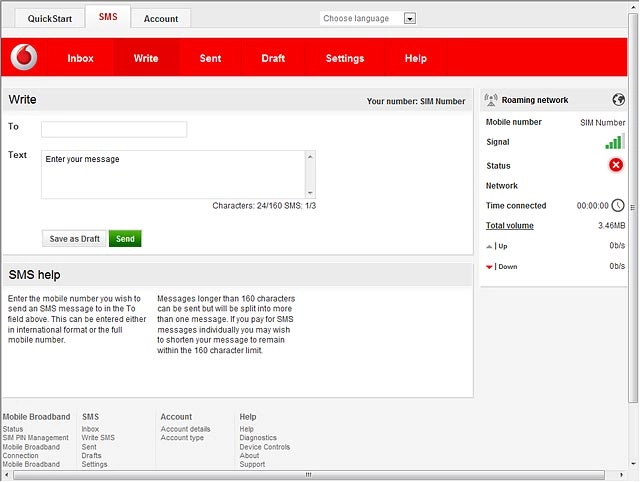This screenshot has width=640, height=482.
Task: Open Drafts footer link
Action: tap(91, 455)
